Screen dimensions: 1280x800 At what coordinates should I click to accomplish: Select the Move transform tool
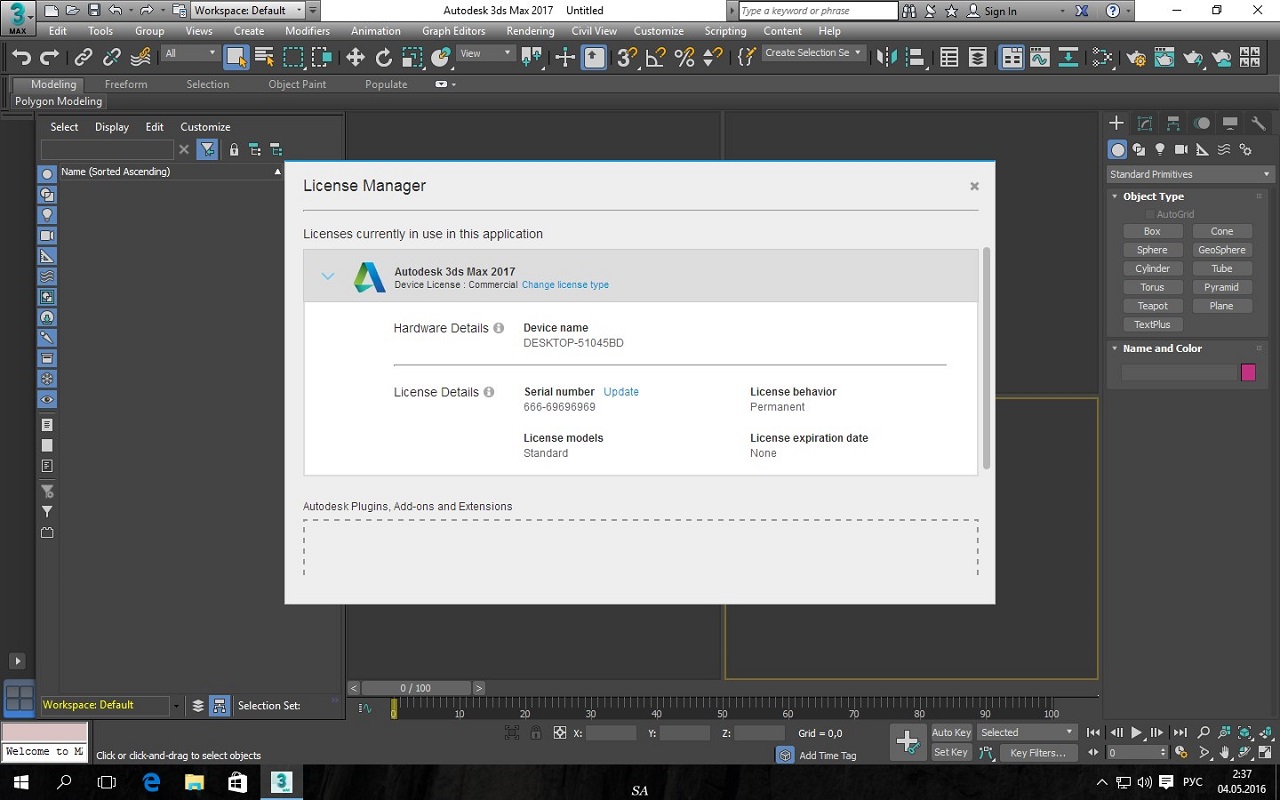coord(355,58)
